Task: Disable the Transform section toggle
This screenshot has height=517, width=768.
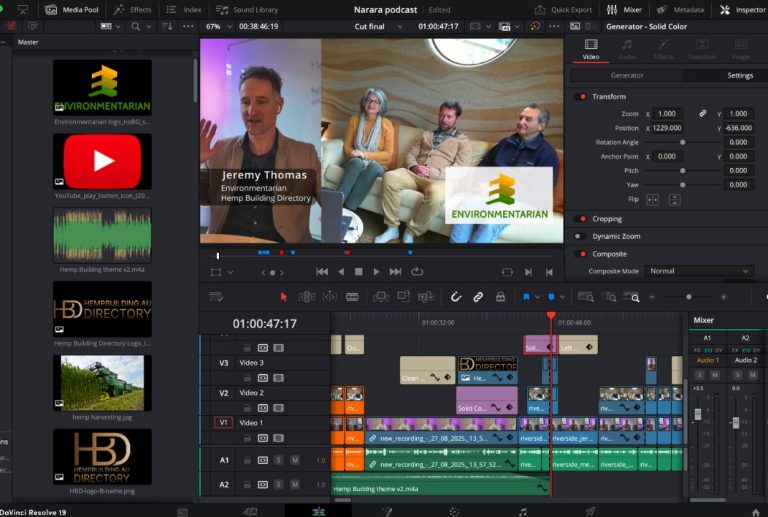Action: (581, 97)
